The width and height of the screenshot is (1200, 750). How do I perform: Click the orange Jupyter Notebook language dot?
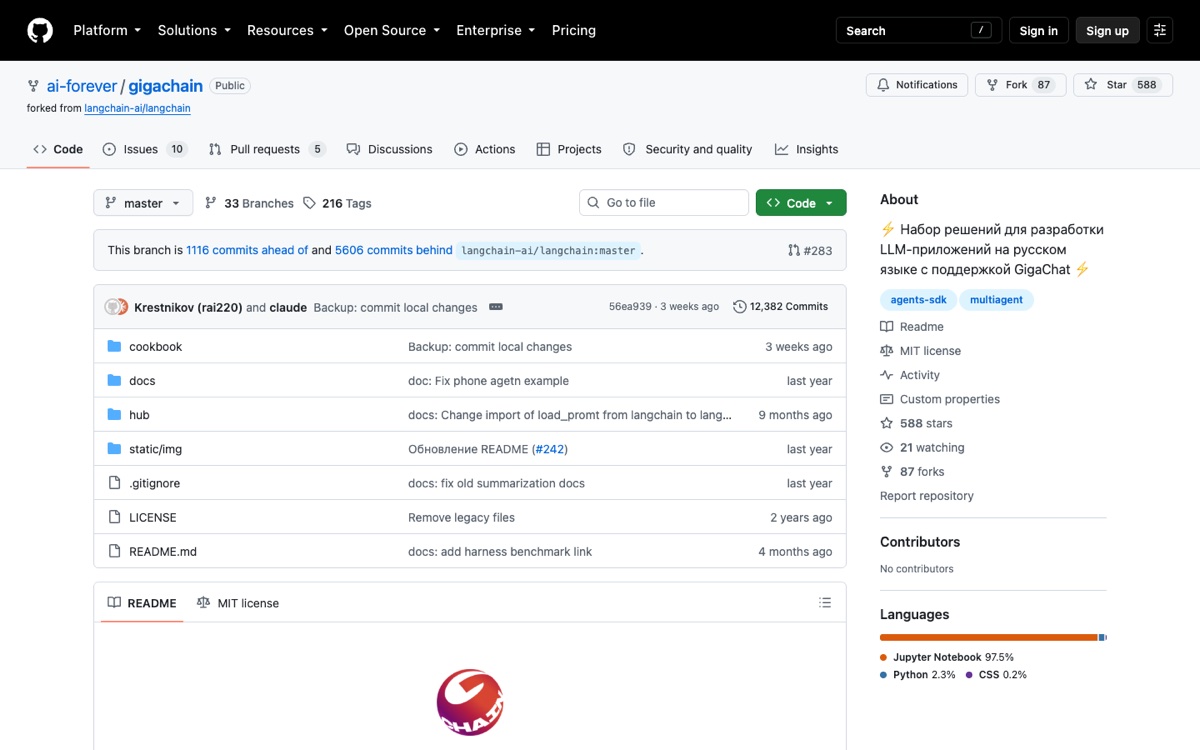884,658
